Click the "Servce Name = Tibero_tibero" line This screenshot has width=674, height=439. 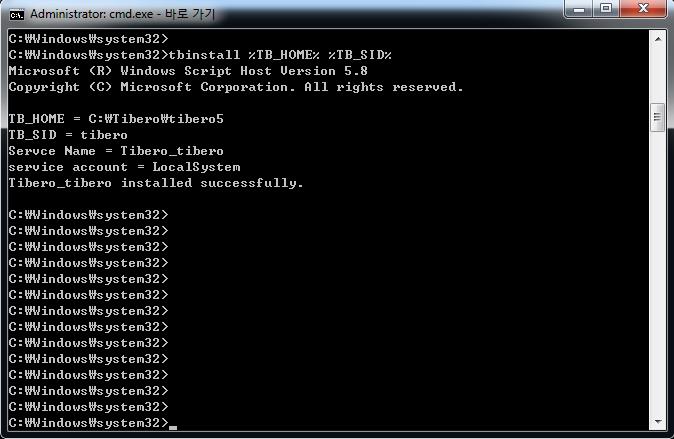tap(109, 151)
